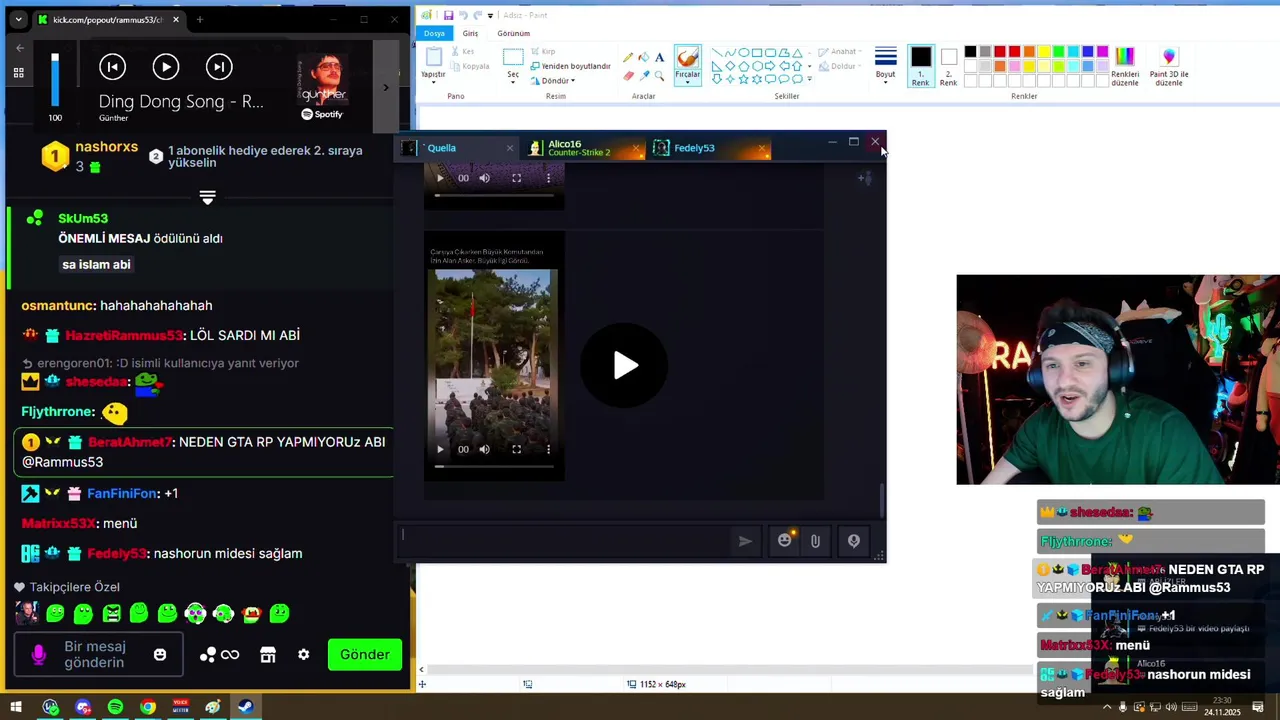Open Kick chat settings gear

[x=303, y=655]
